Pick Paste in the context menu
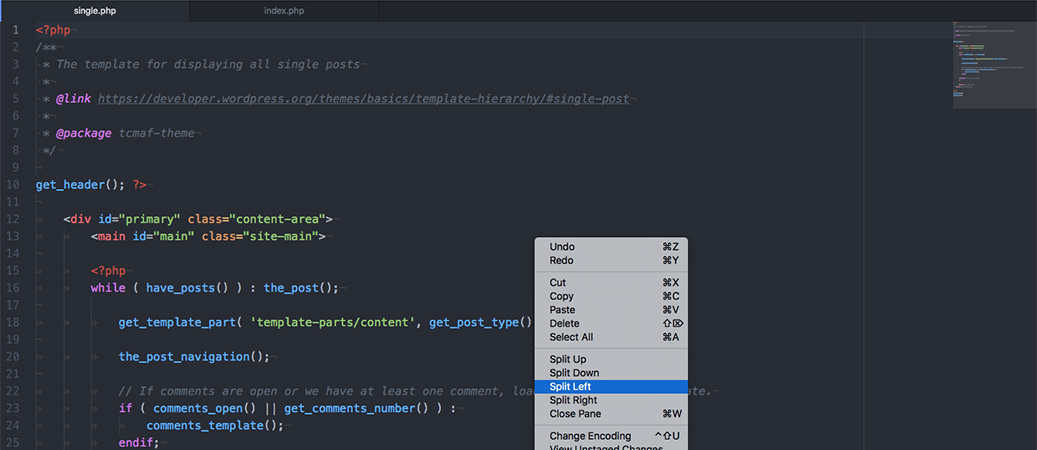Image resolution: width=1037 pixels, height=450 pixels. [562, 310]
